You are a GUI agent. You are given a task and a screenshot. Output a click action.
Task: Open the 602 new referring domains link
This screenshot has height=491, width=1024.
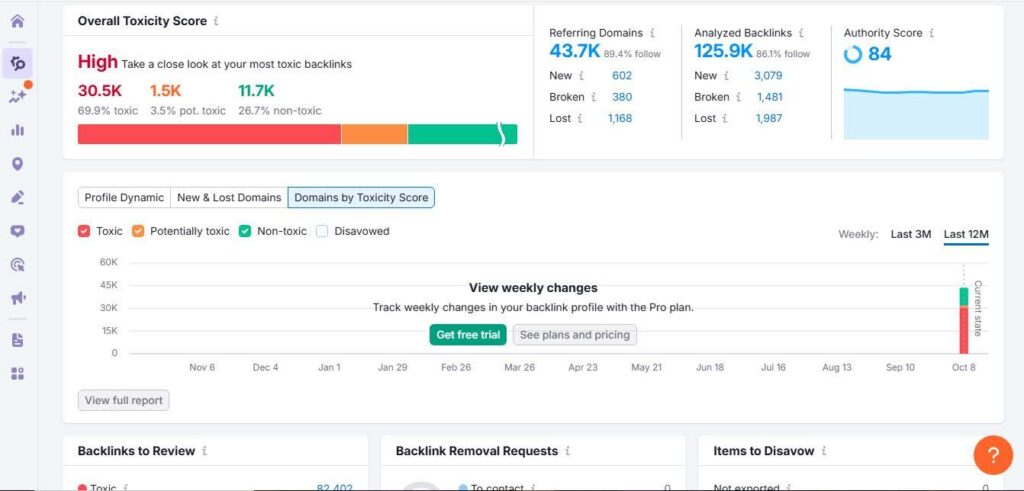(x=621, y=76)
